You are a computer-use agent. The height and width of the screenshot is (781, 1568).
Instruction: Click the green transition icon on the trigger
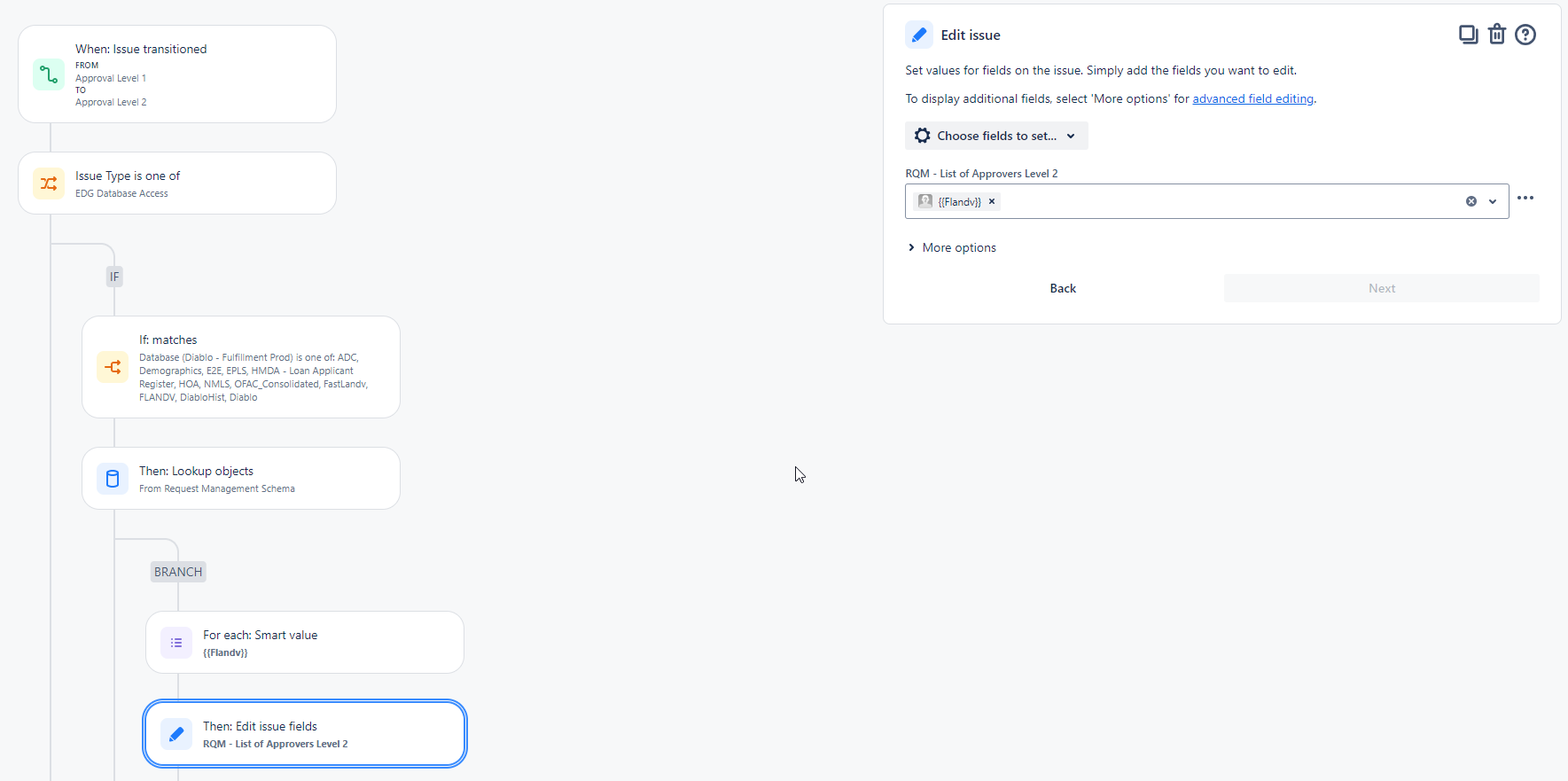(49, 74)
